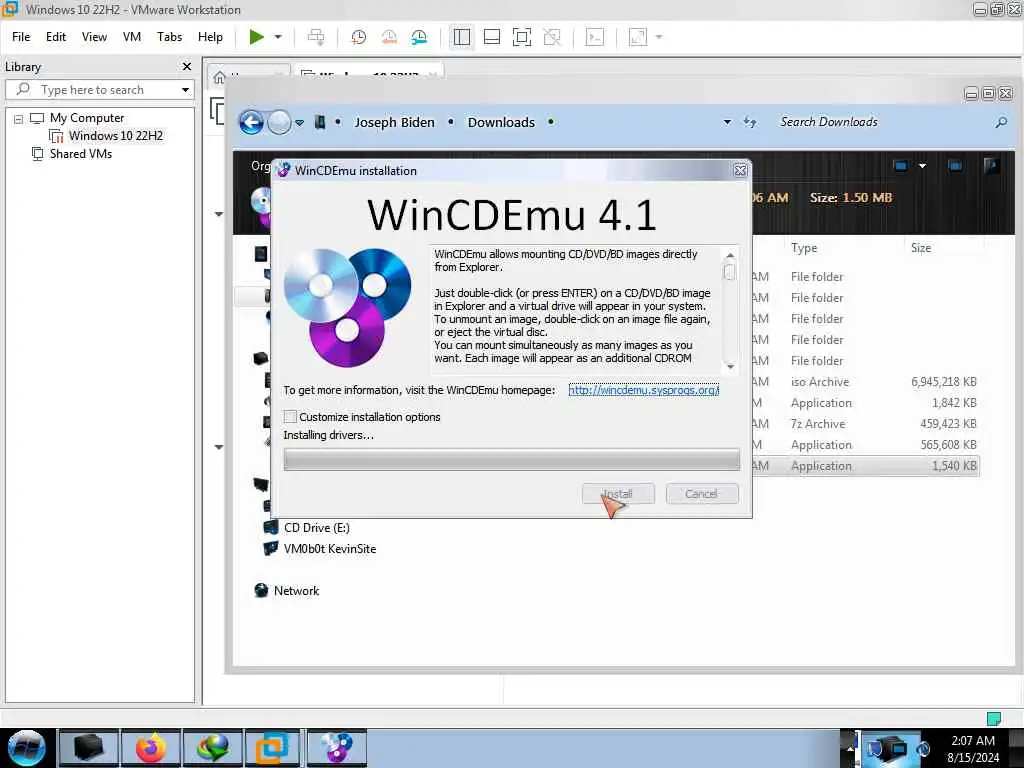Viewport: 1024px width, 768px height.
Task: Click the stretch guest display icon
Action: pyautogui.click(x=638, y=37)
